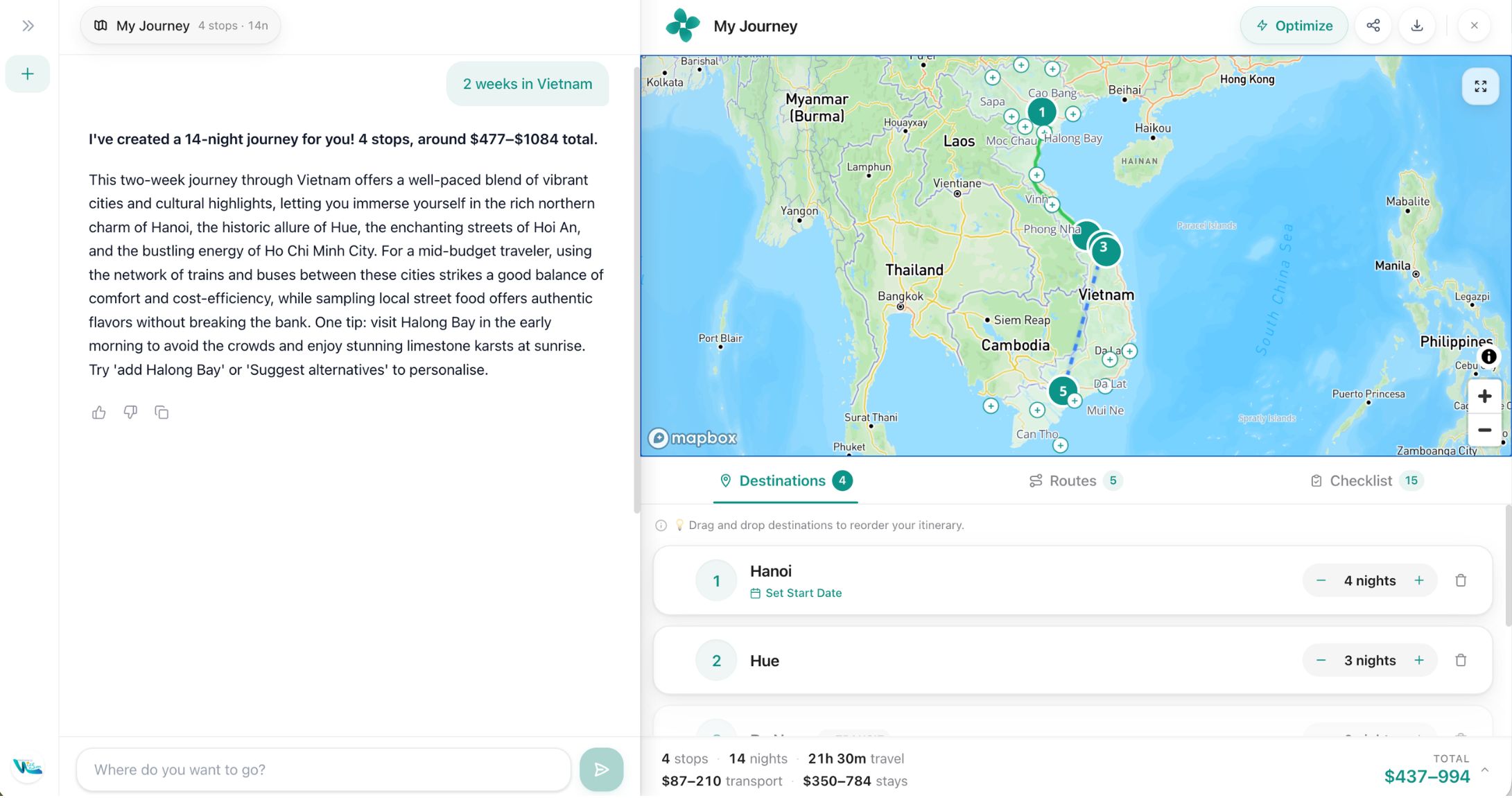Screen dimensions: 1512x798
Task: Share the journey using share icon
Action: point(1373,26)
